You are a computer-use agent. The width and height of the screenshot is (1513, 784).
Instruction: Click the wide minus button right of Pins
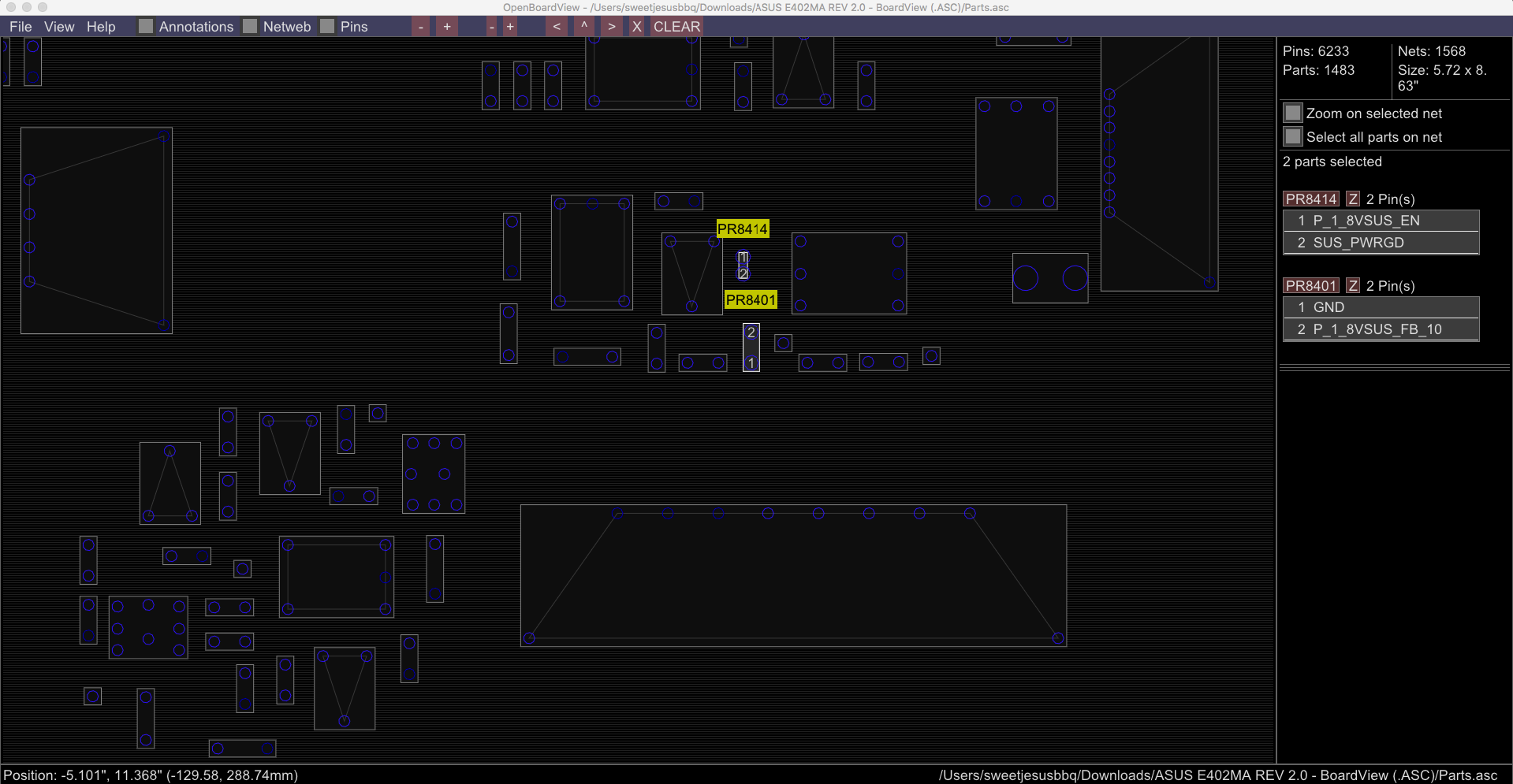pos(422,27)
